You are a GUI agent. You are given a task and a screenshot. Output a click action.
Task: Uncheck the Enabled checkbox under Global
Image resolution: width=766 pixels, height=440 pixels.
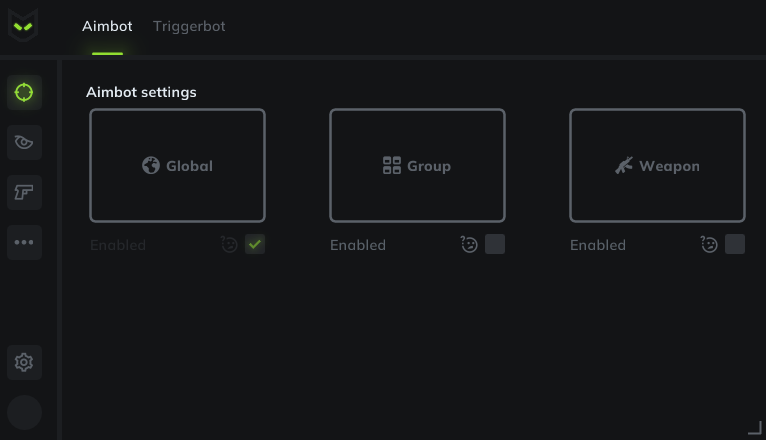pyautogui.click(x=255, y=244)
